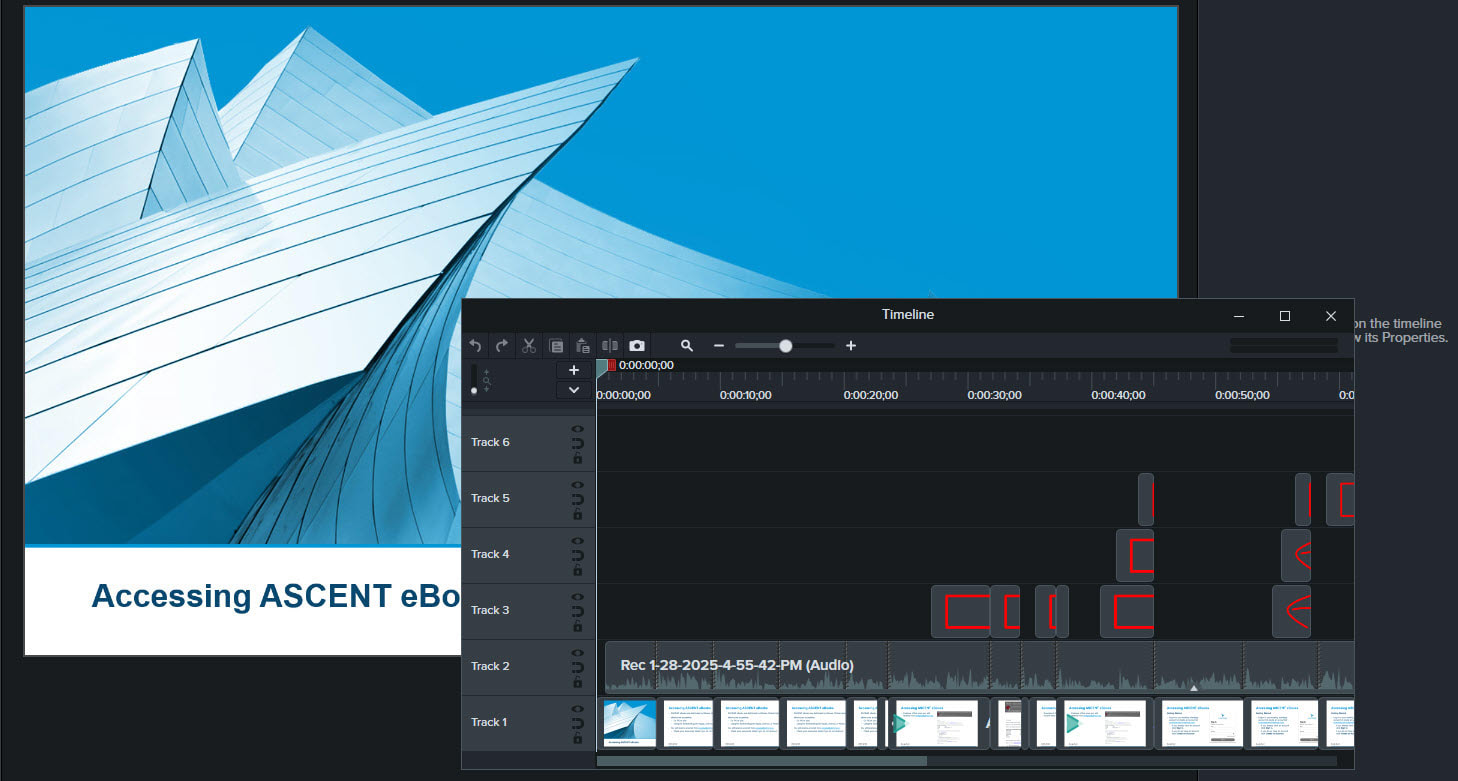
Task: Click the 0:00:20;00 mark on the ruler
Action: coord(870,395)
